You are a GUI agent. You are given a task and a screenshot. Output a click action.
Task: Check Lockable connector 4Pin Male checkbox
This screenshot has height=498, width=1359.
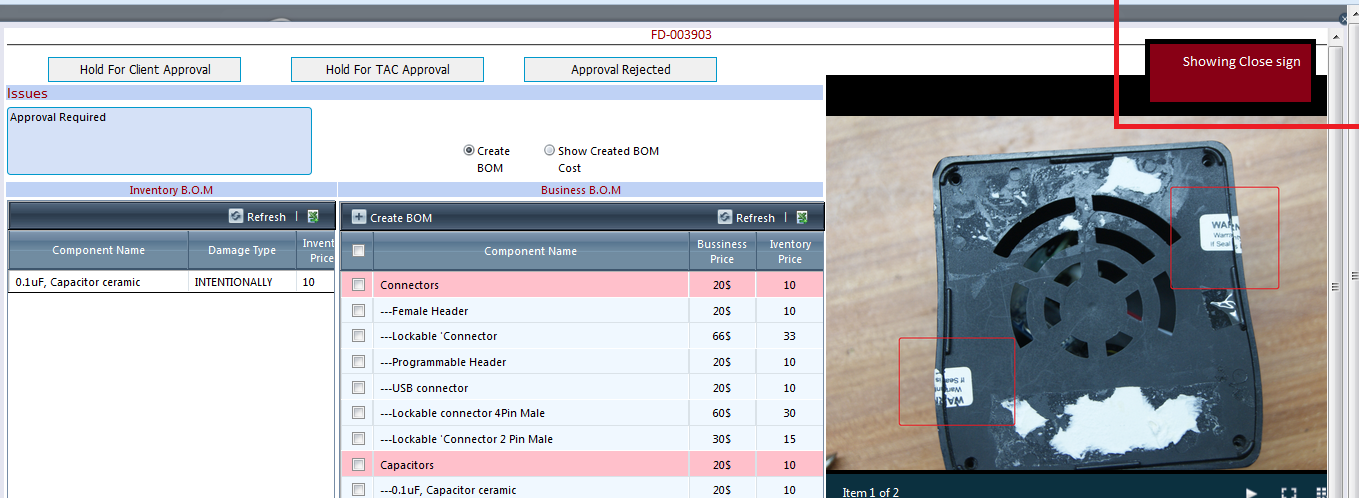(358, 413)
